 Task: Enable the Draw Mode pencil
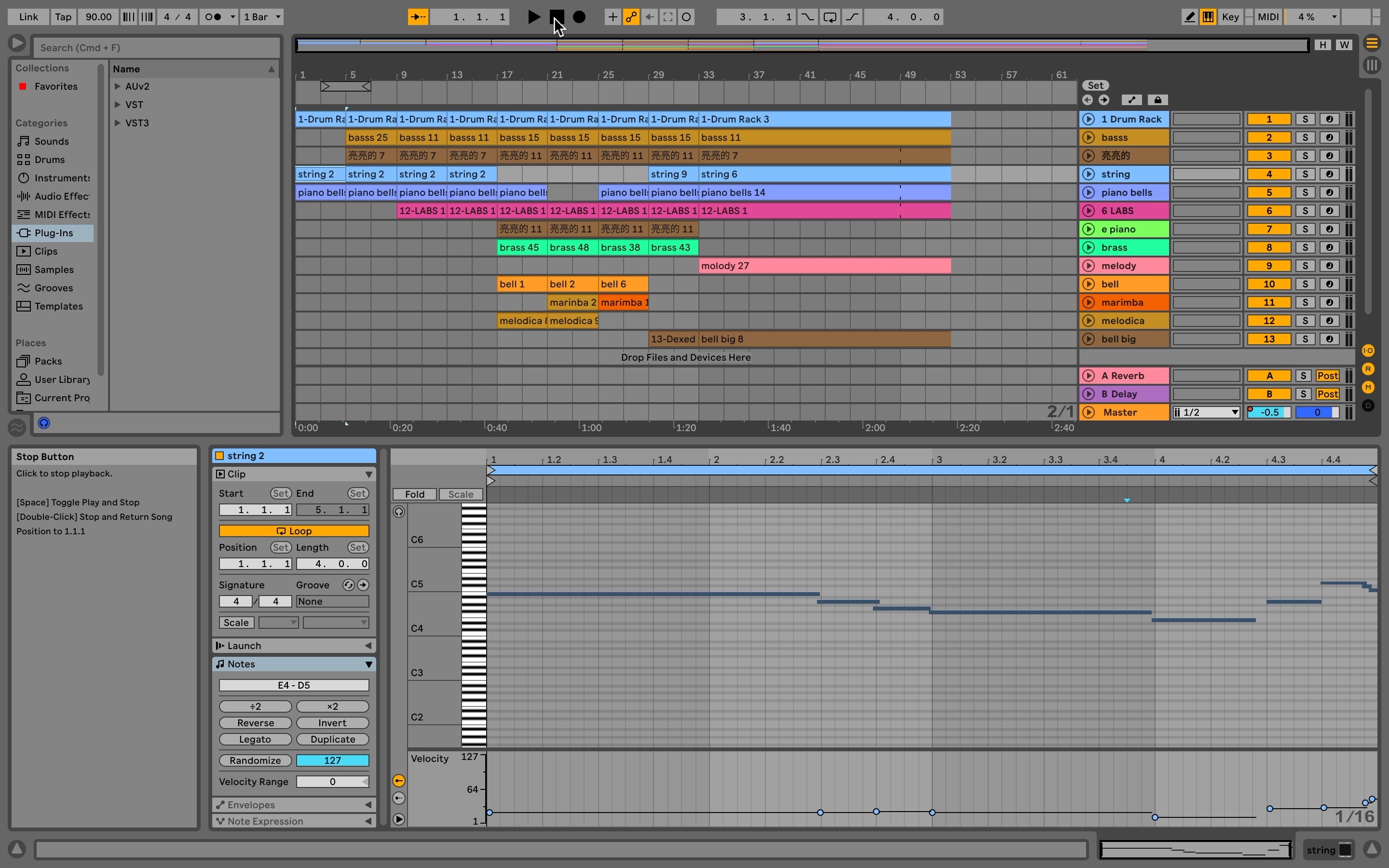coord(1189,17)
